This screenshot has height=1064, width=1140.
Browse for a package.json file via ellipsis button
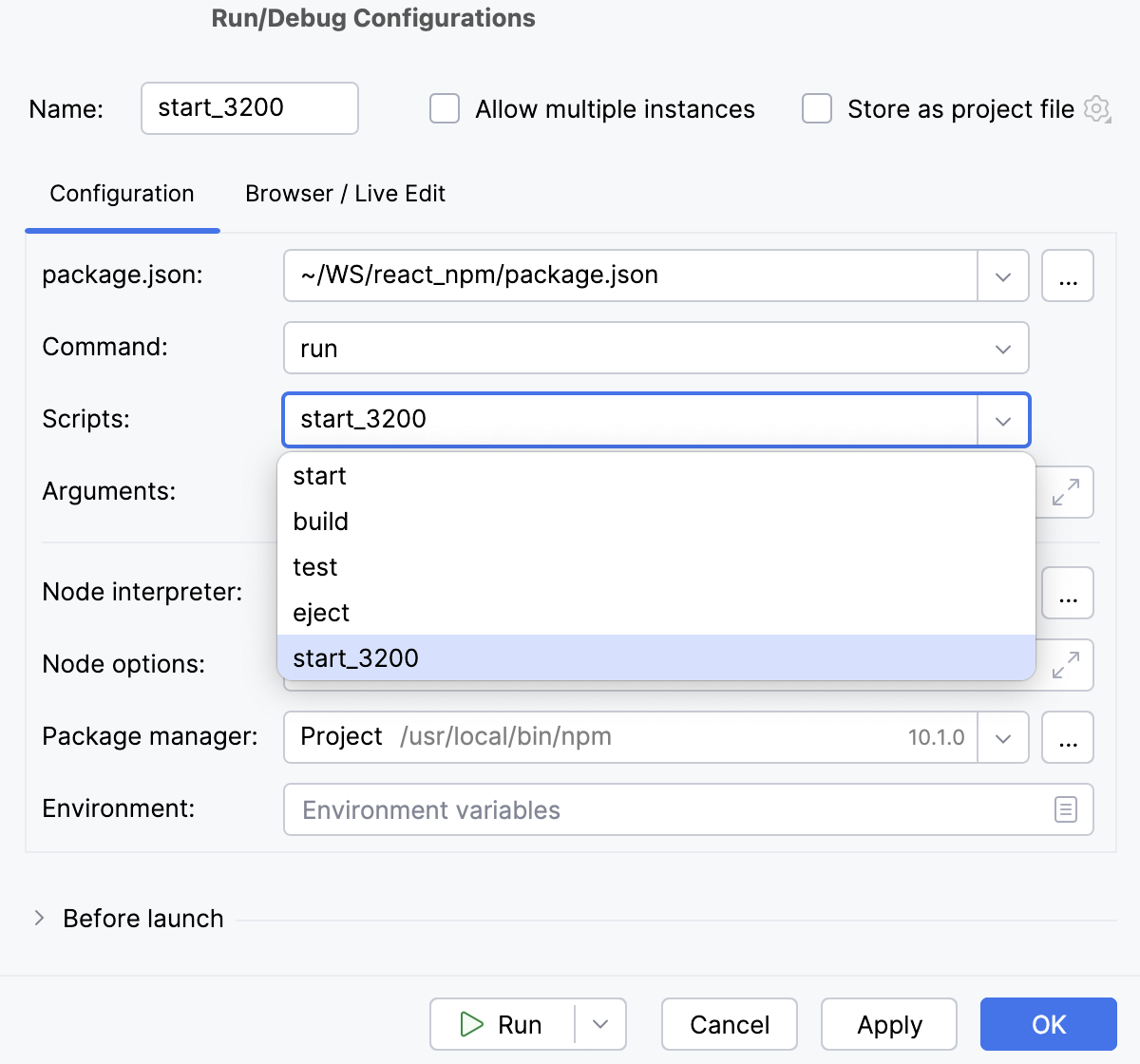tap(1068, 275)
